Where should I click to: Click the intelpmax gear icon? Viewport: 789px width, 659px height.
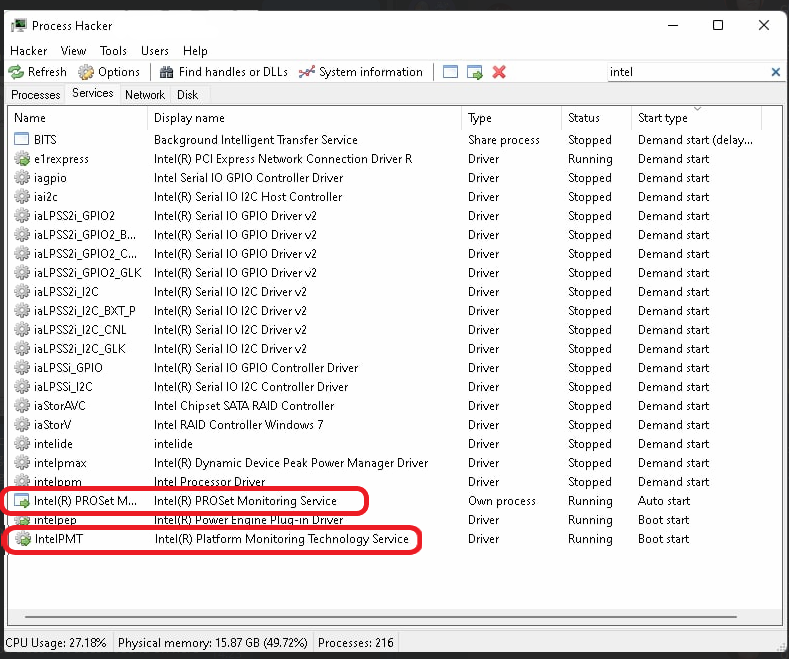(22, 463)
